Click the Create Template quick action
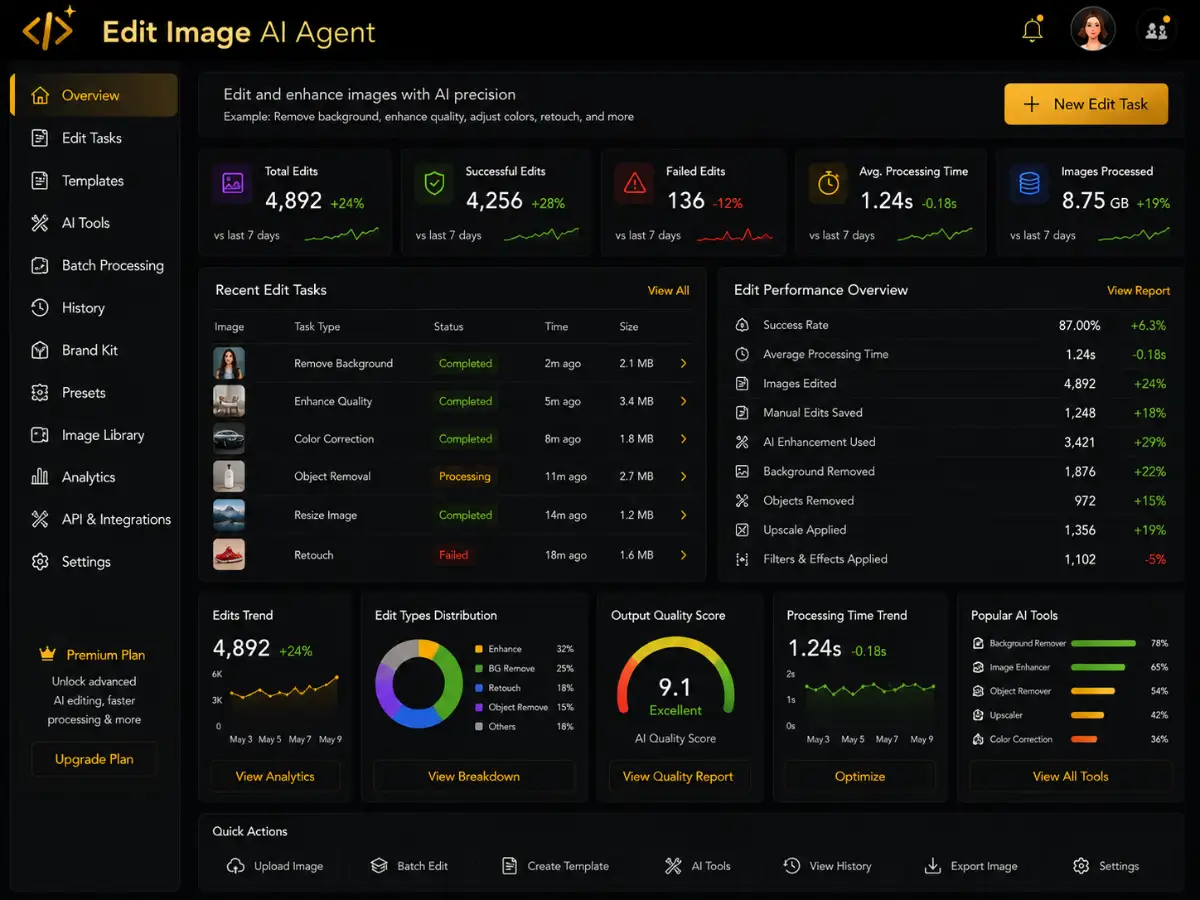Viewport: 1200px width, 900px height. pyautogui.click(x=555, y=866)
